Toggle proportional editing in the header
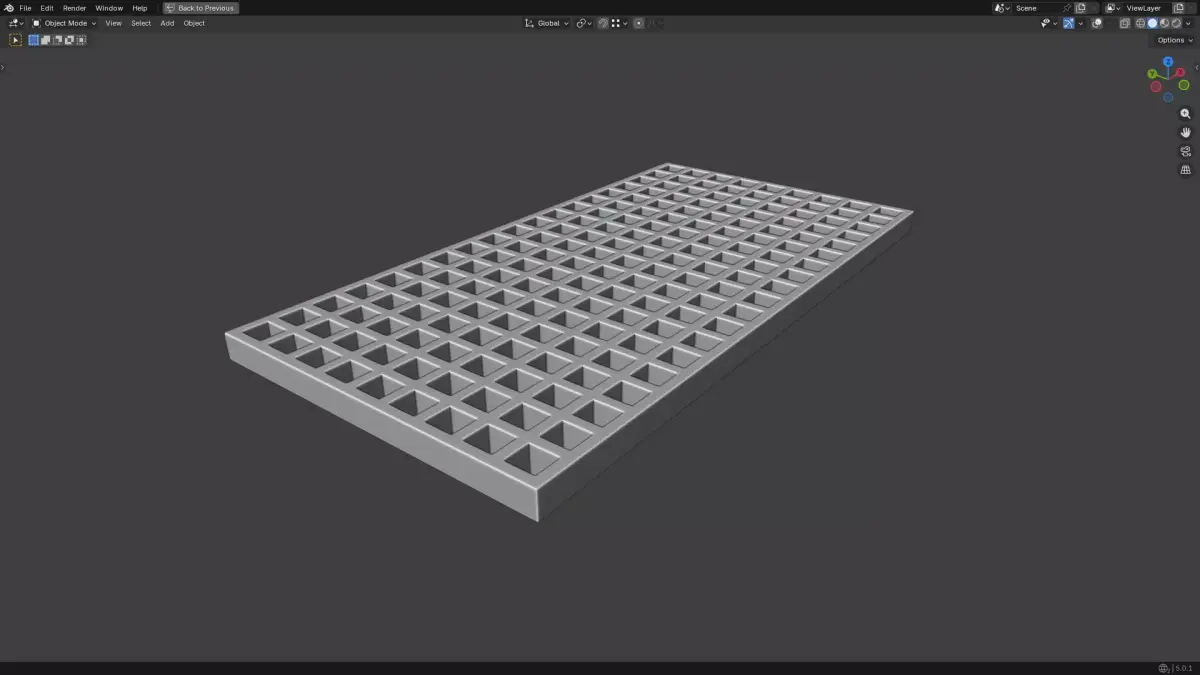 638,23
